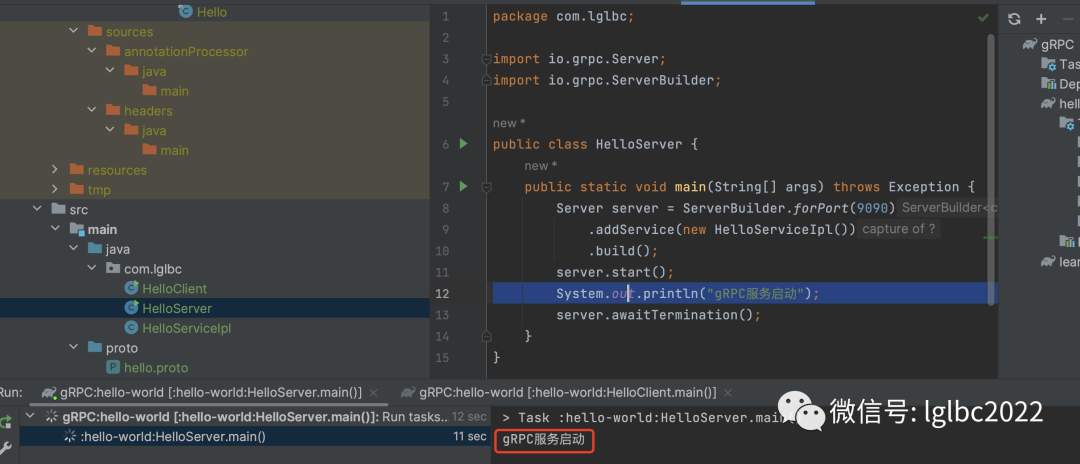The width and height of the screenshot is (1080, 464).
Task: Click the run gutter icon beside the main method
Action: coord(464,186)
